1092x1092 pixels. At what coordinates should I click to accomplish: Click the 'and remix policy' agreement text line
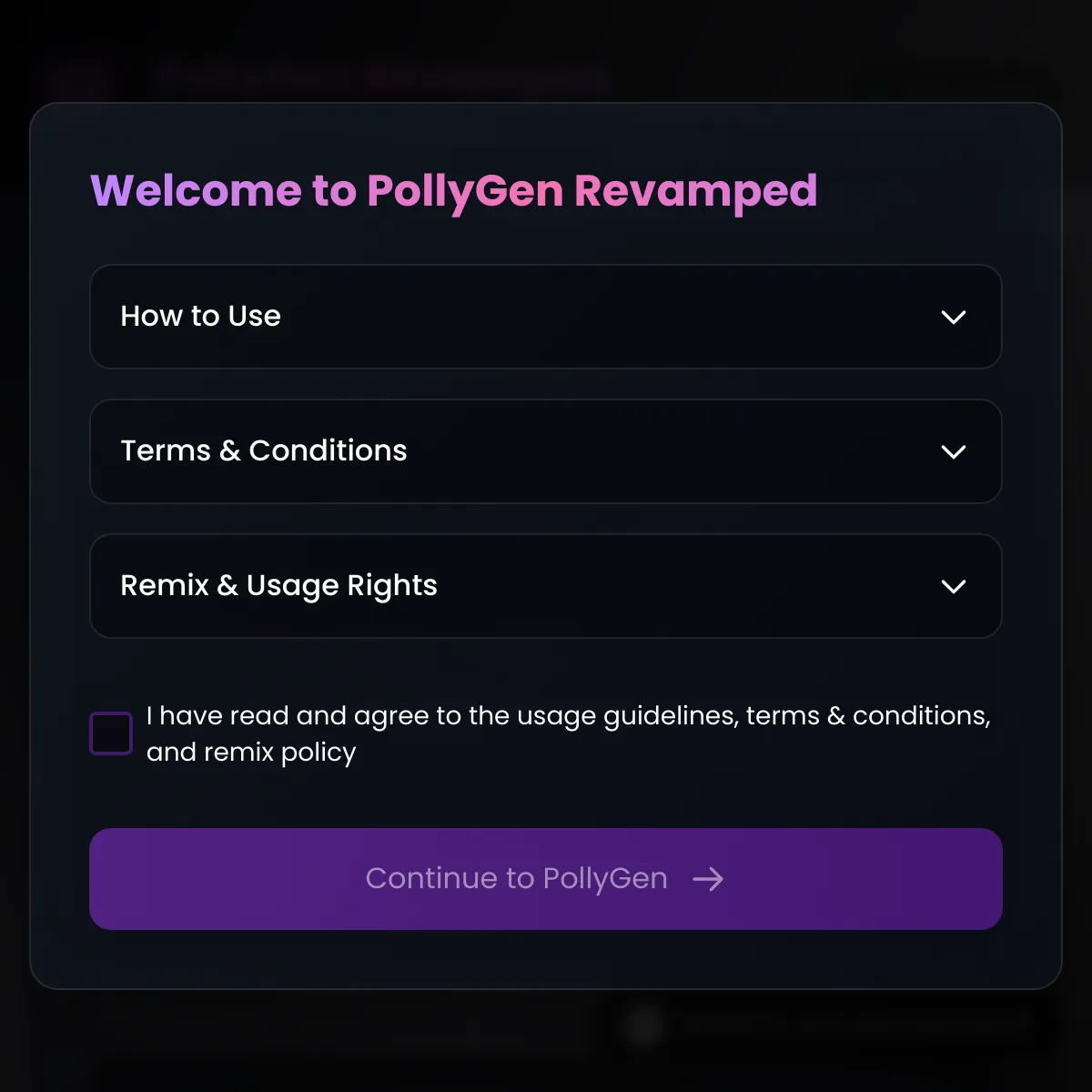(251, 753)
